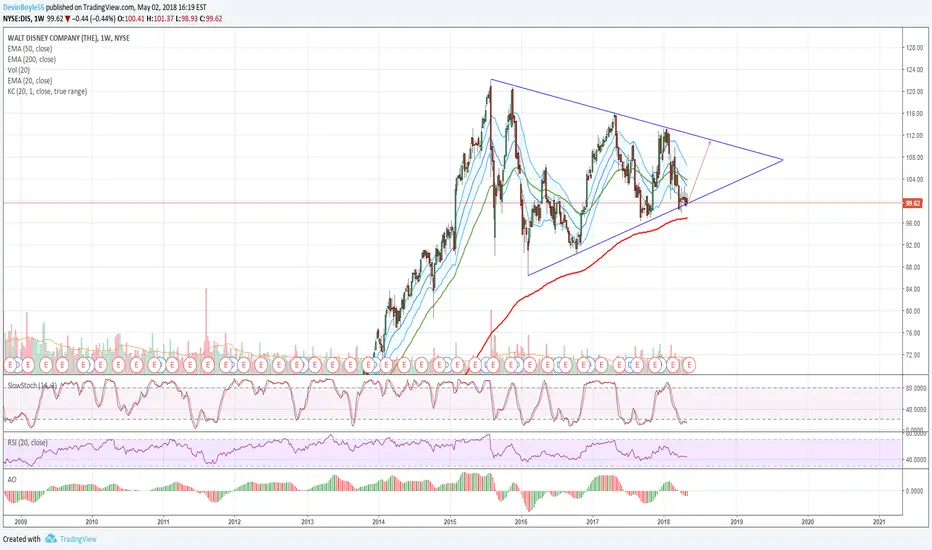The width and height of the screenshot is (932, 550).
Task: Click the TradingView cloud logo icon
Action: [51, 539]
